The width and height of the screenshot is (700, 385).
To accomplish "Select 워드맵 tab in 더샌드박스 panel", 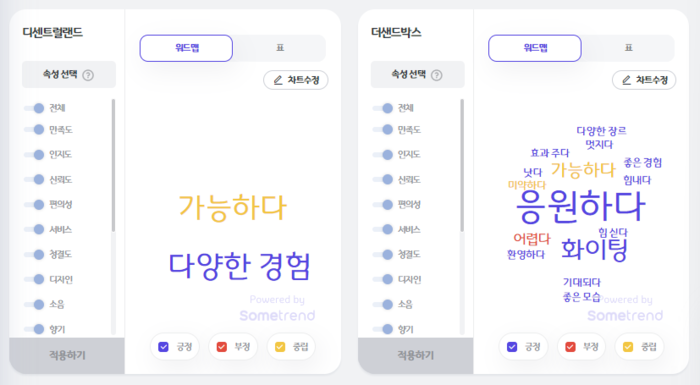I will pyautogui.click(x=535, y=48).
